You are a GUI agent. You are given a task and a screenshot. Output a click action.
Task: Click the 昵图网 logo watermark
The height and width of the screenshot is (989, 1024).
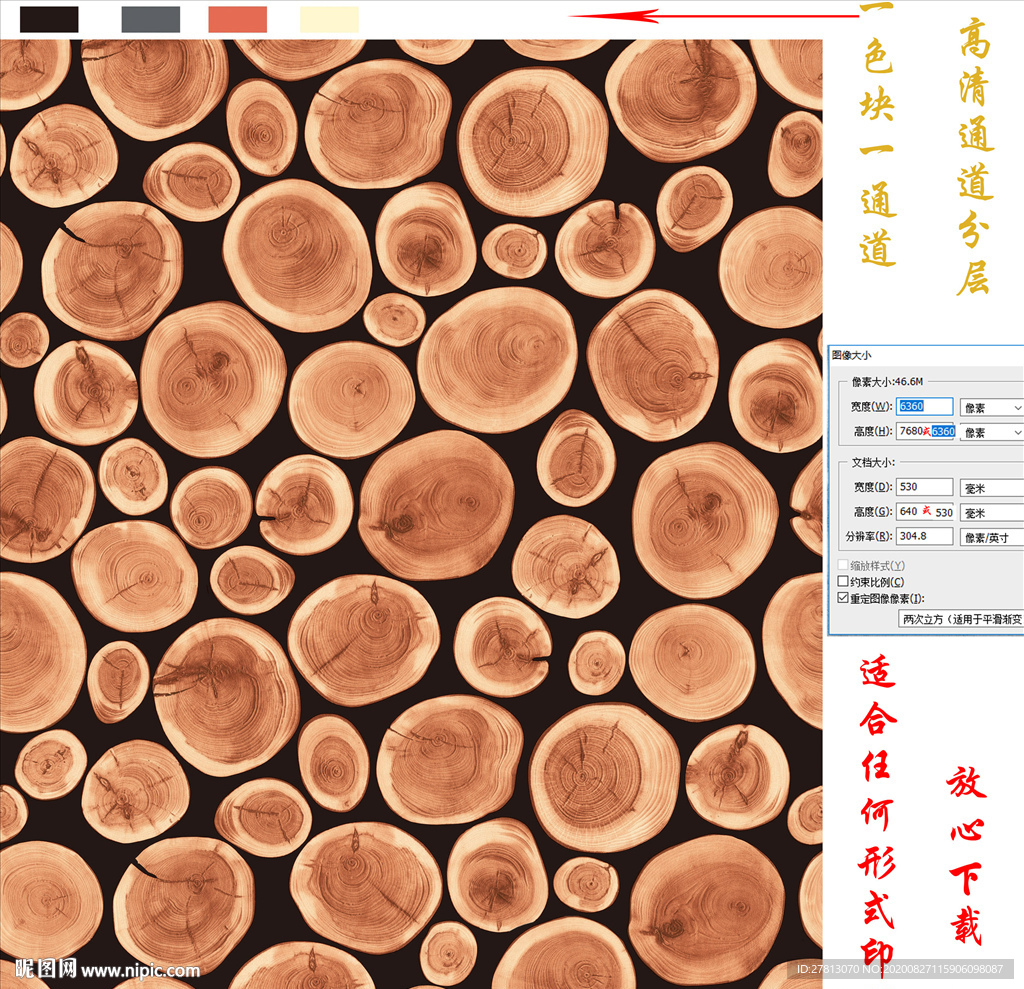[x=46, y=968]
